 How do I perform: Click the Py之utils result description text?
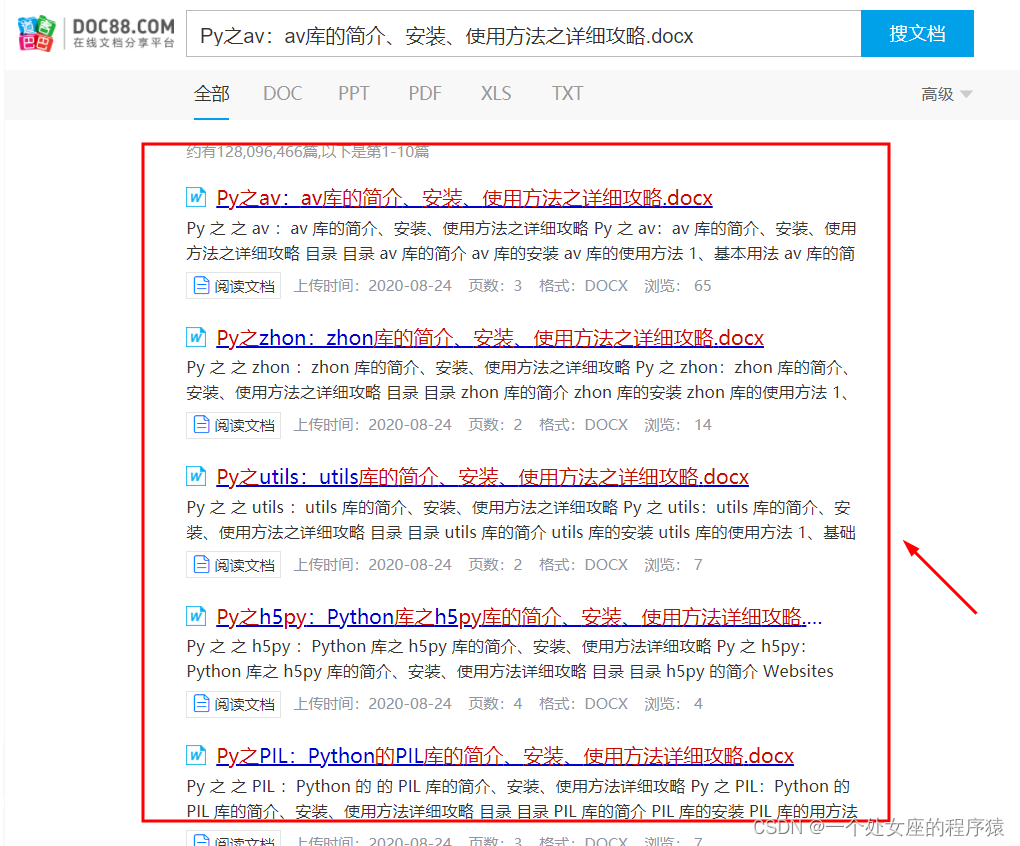tap(521, 520)
